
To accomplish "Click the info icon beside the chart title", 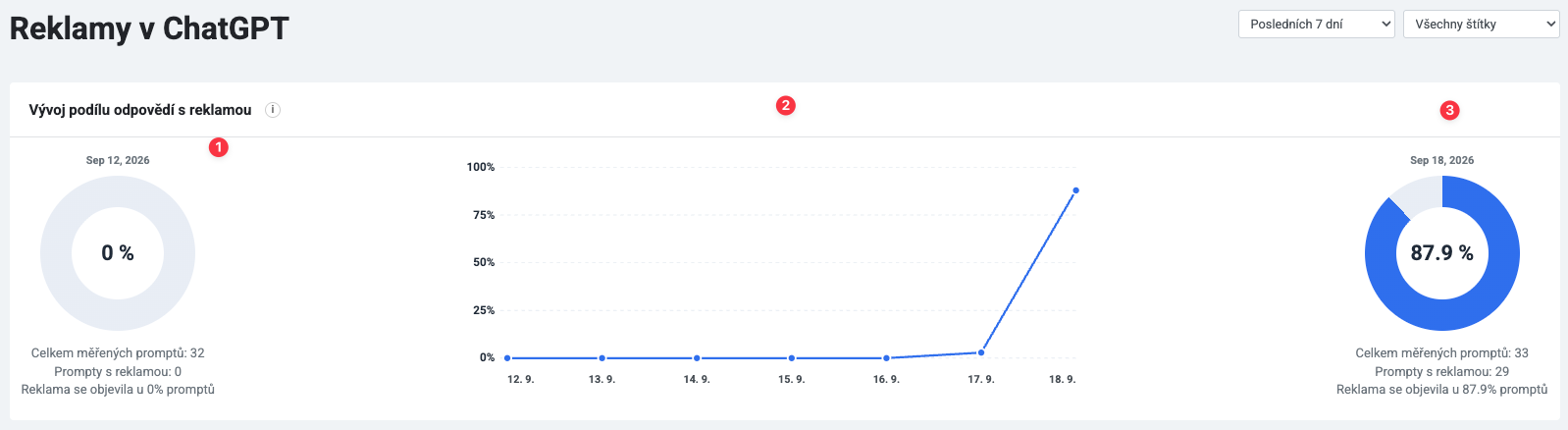I will pos(273,110).
